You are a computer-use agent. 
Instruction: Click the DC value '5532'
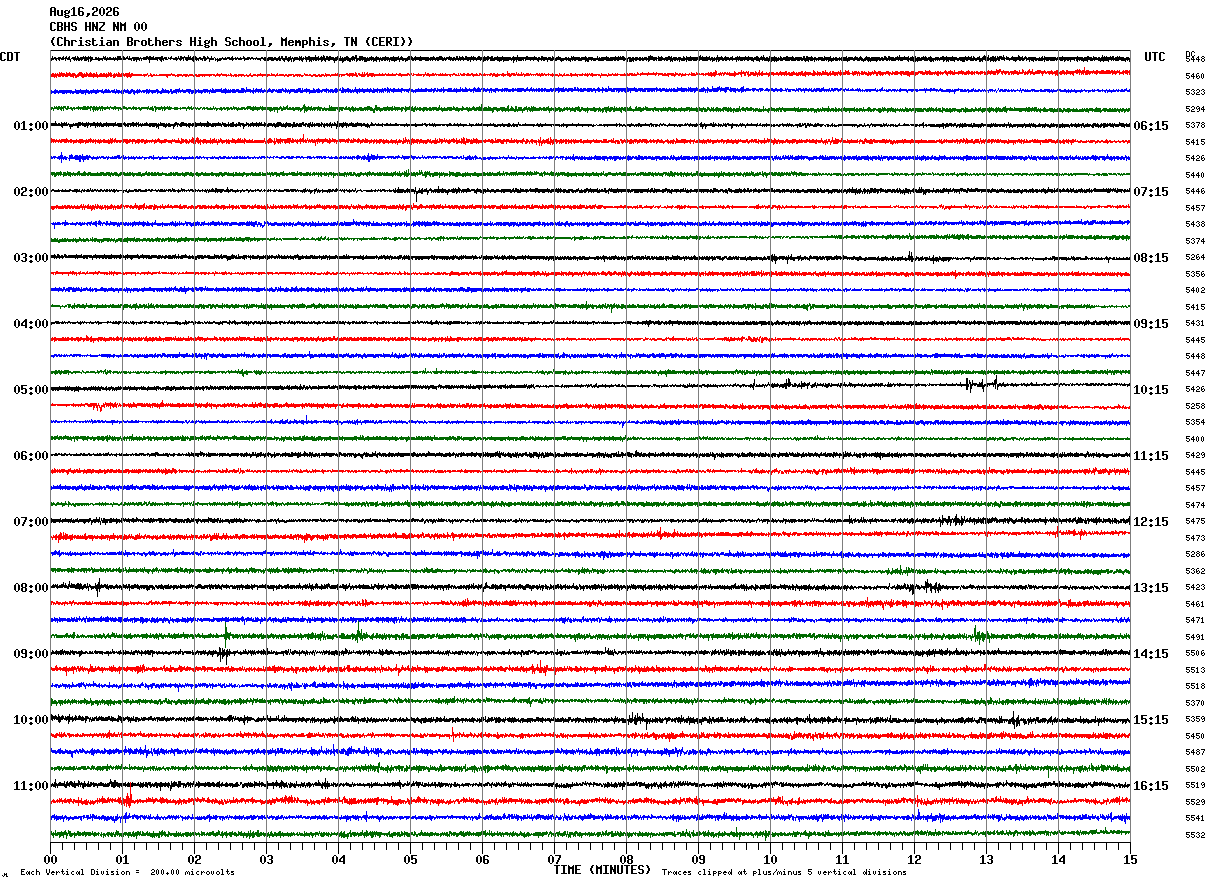(1195, 835)
